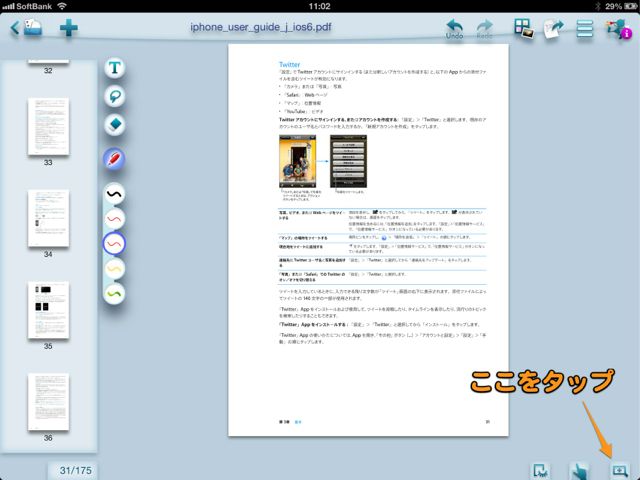Choose the yellow pen stroke
The width and height of the screenshot is (640, 480).
[114, 269]
